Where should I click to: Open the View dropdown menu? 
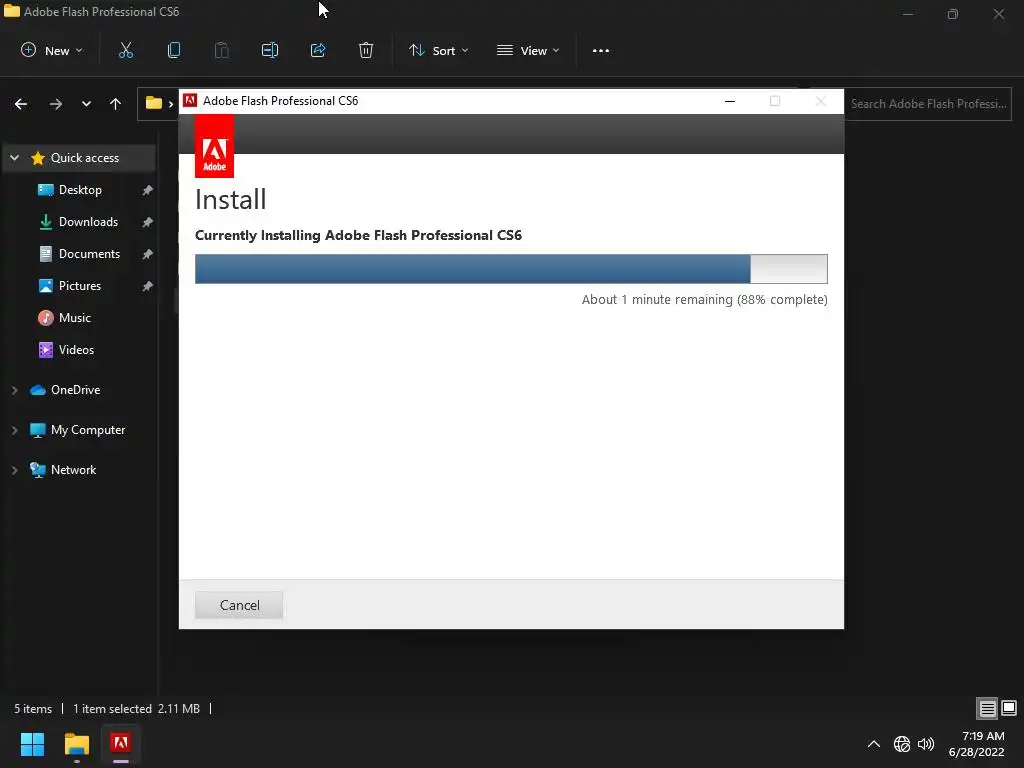(x=528, y=50)
